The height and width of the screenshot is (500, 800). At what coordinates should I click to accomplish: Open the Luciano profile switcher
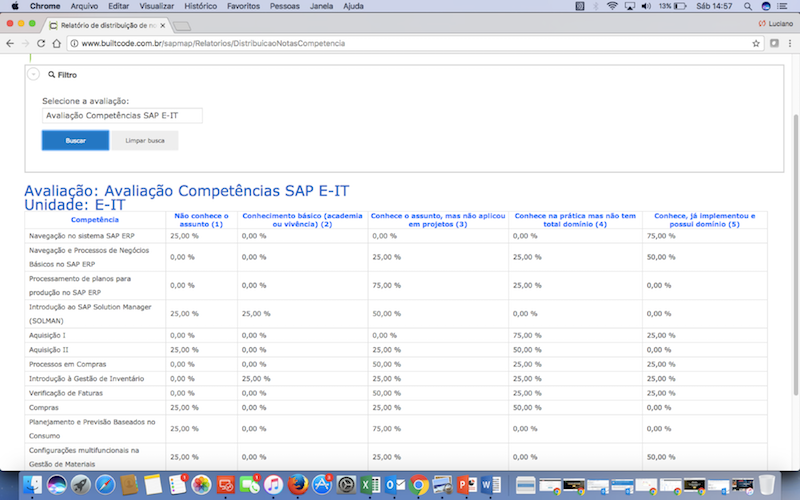(776, 23)
